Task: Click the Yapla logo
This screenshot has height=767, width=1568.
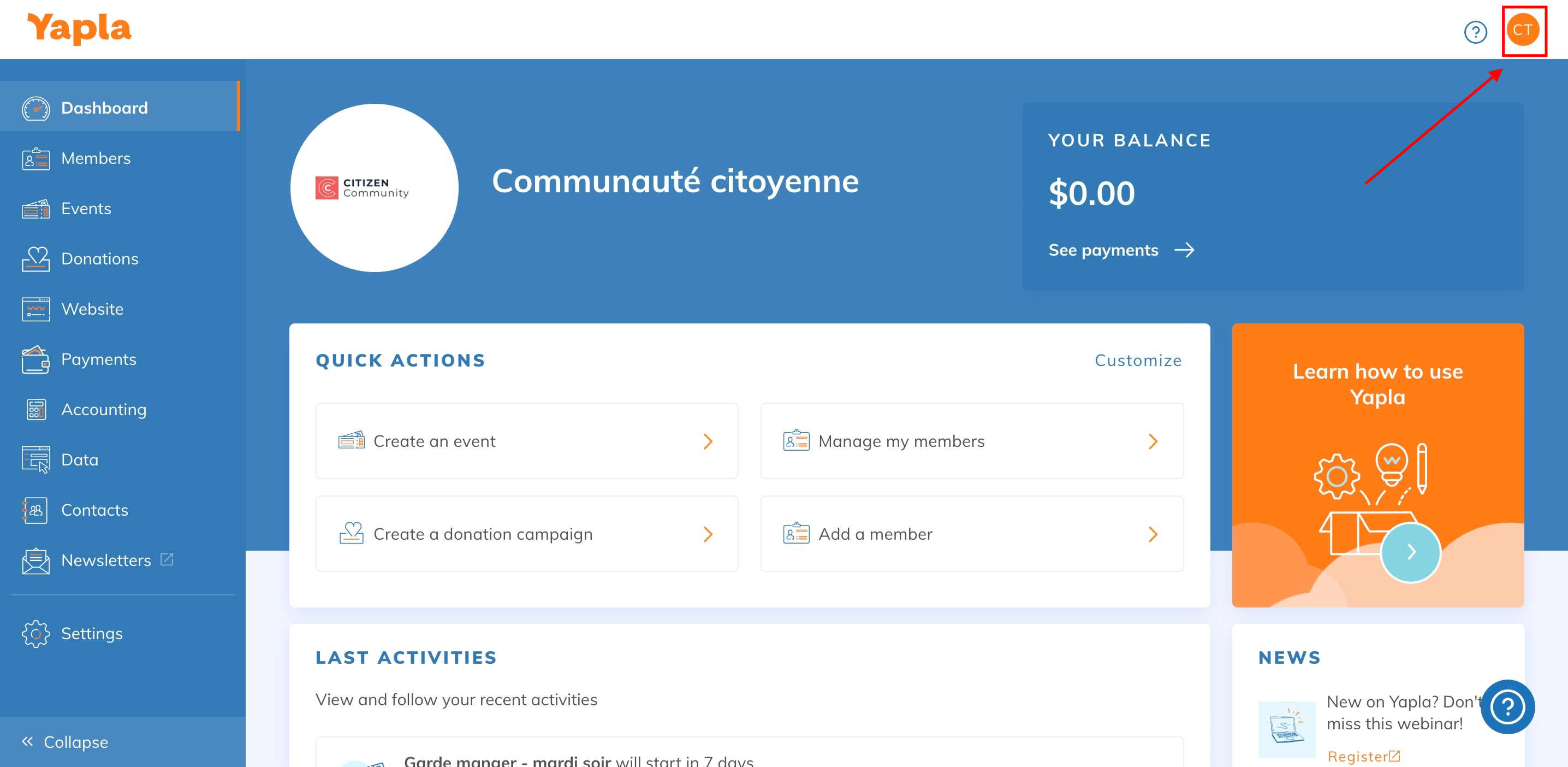Action: click(79, 28)
